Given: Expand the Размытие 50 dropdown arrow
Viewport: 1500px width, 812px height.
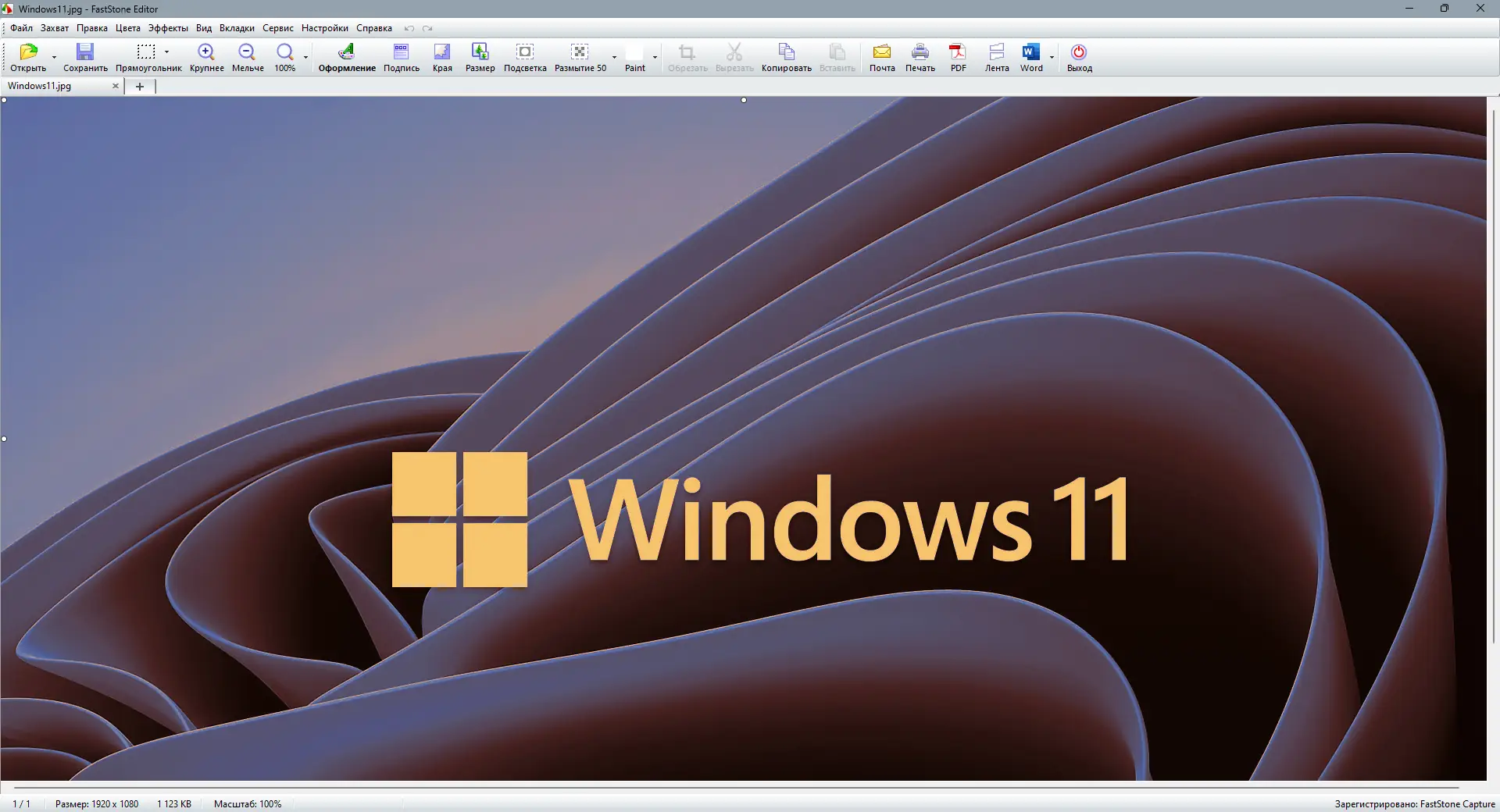Looking at the screenshot, I should pyautogui.click(x=614, y=57).
